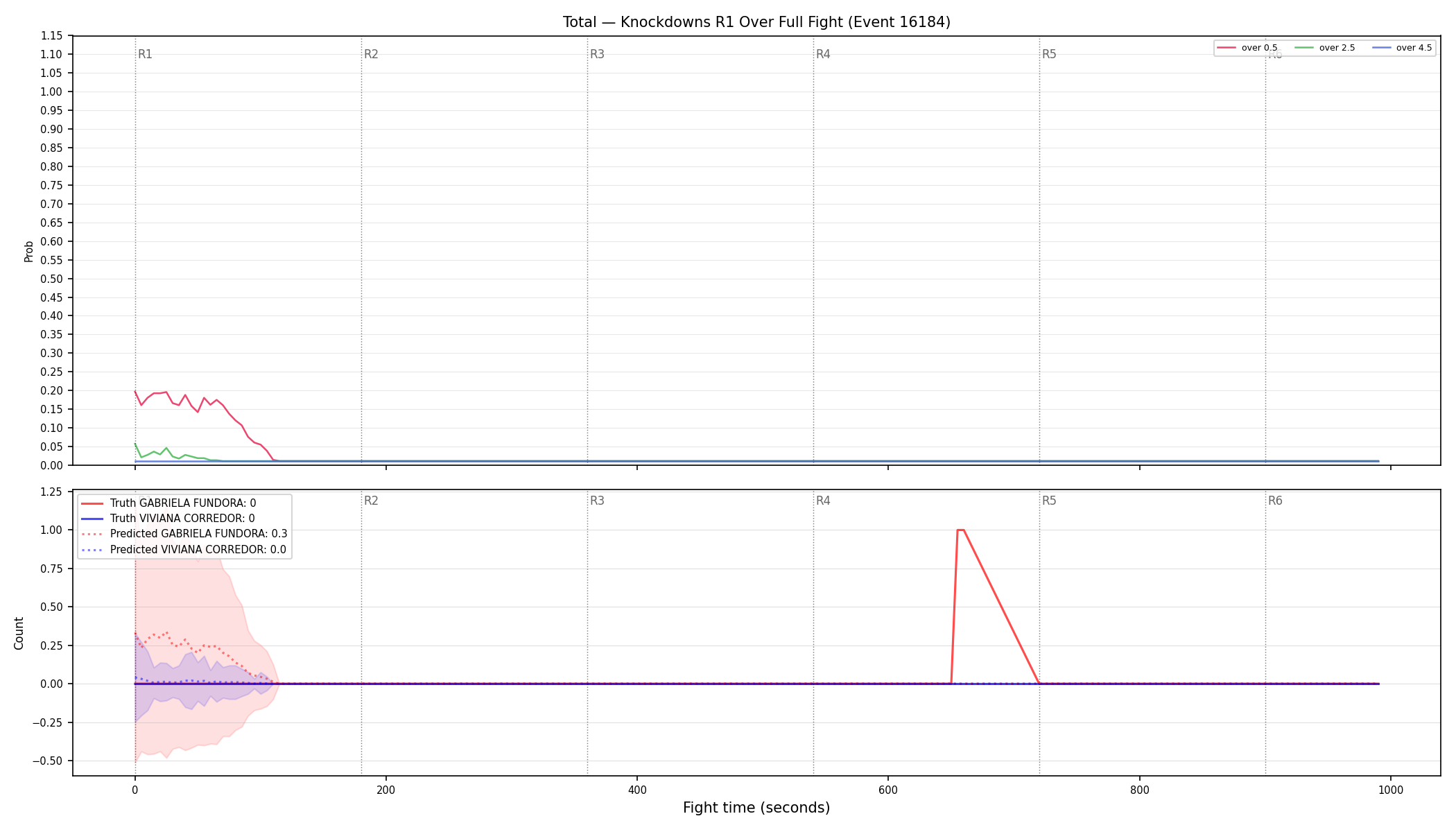Viewport: 1456px width, 832px height.
Task: Click the R6 round marker in Count chart
Action: click(x=1275, y=501)
